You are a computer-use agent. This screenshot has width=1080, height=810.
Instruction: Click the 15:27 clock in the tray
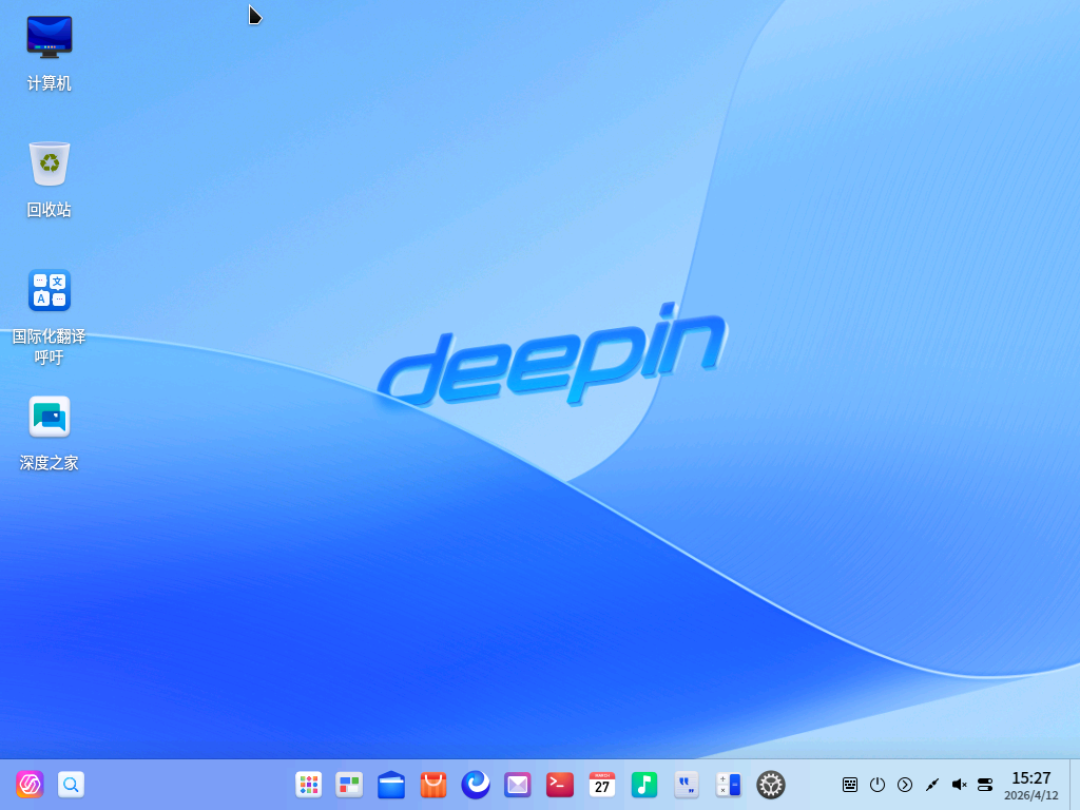(1030, 778)
